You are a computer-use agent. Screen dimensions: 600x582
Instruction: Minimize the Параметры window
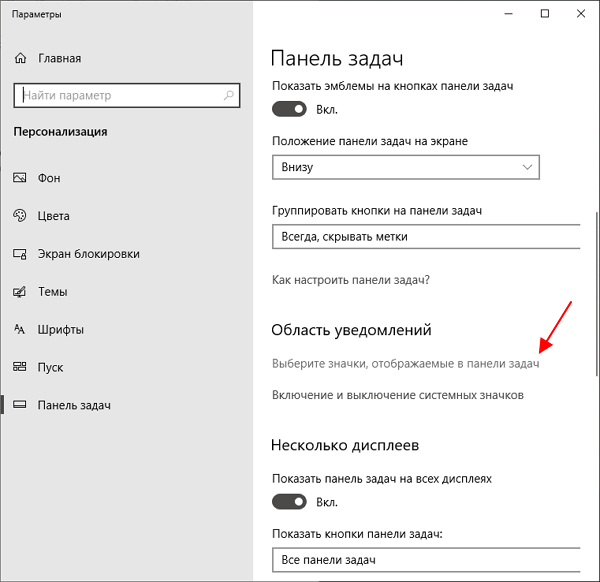tap(509, 14)
